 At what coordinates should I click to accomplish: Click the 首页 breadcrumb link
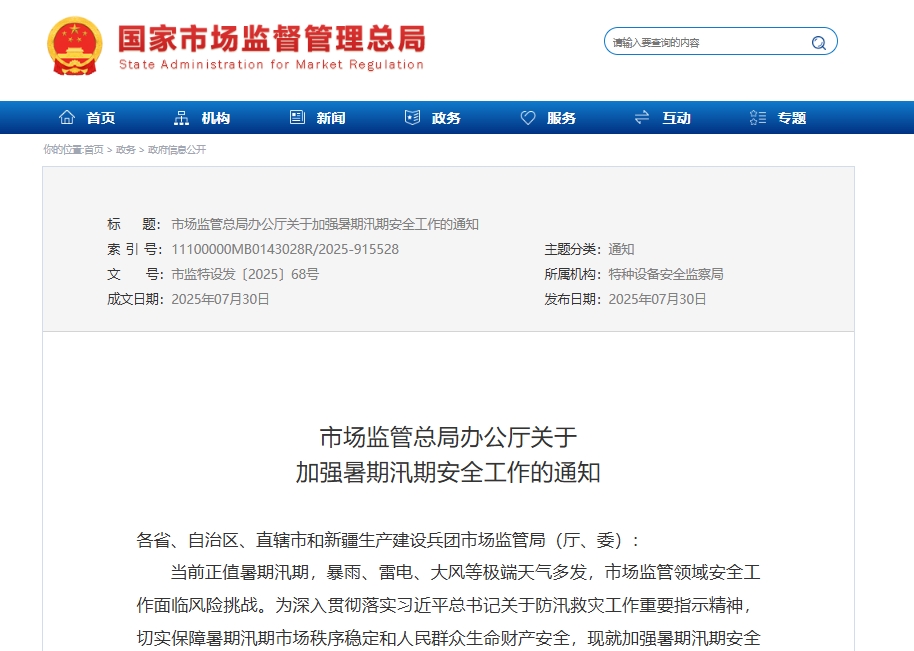point(93,150)
